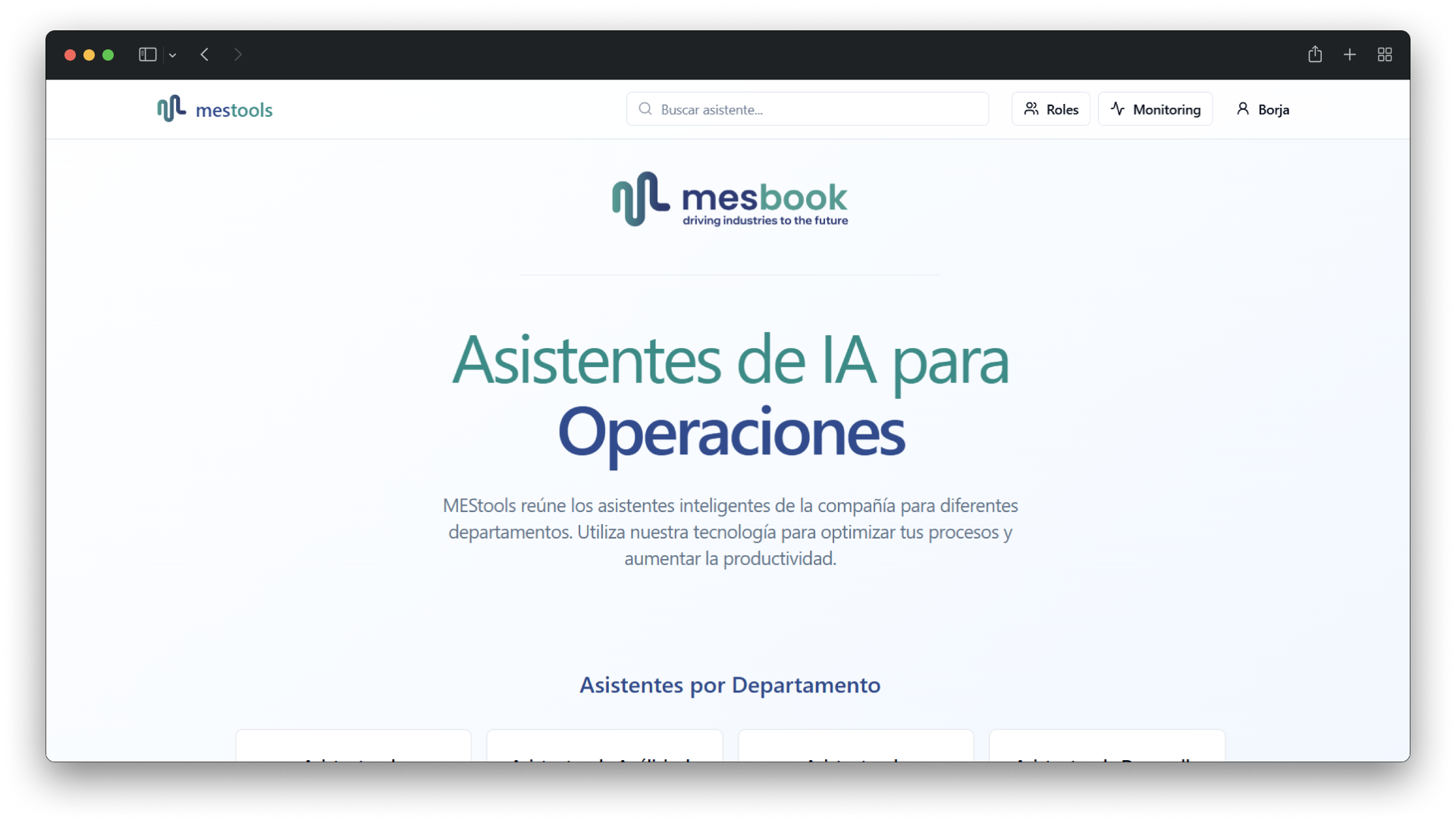Viewport: 1456px width, 823px height.
Task: Toggle the browser sidebar icon
Action: [147, 55]
